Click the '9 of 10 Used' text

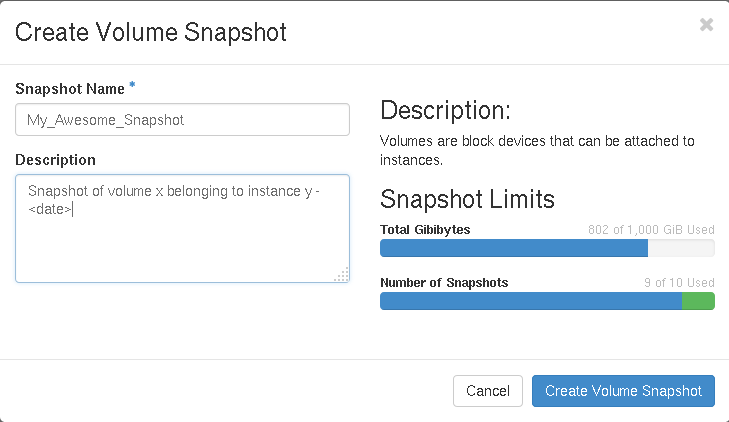679,283
